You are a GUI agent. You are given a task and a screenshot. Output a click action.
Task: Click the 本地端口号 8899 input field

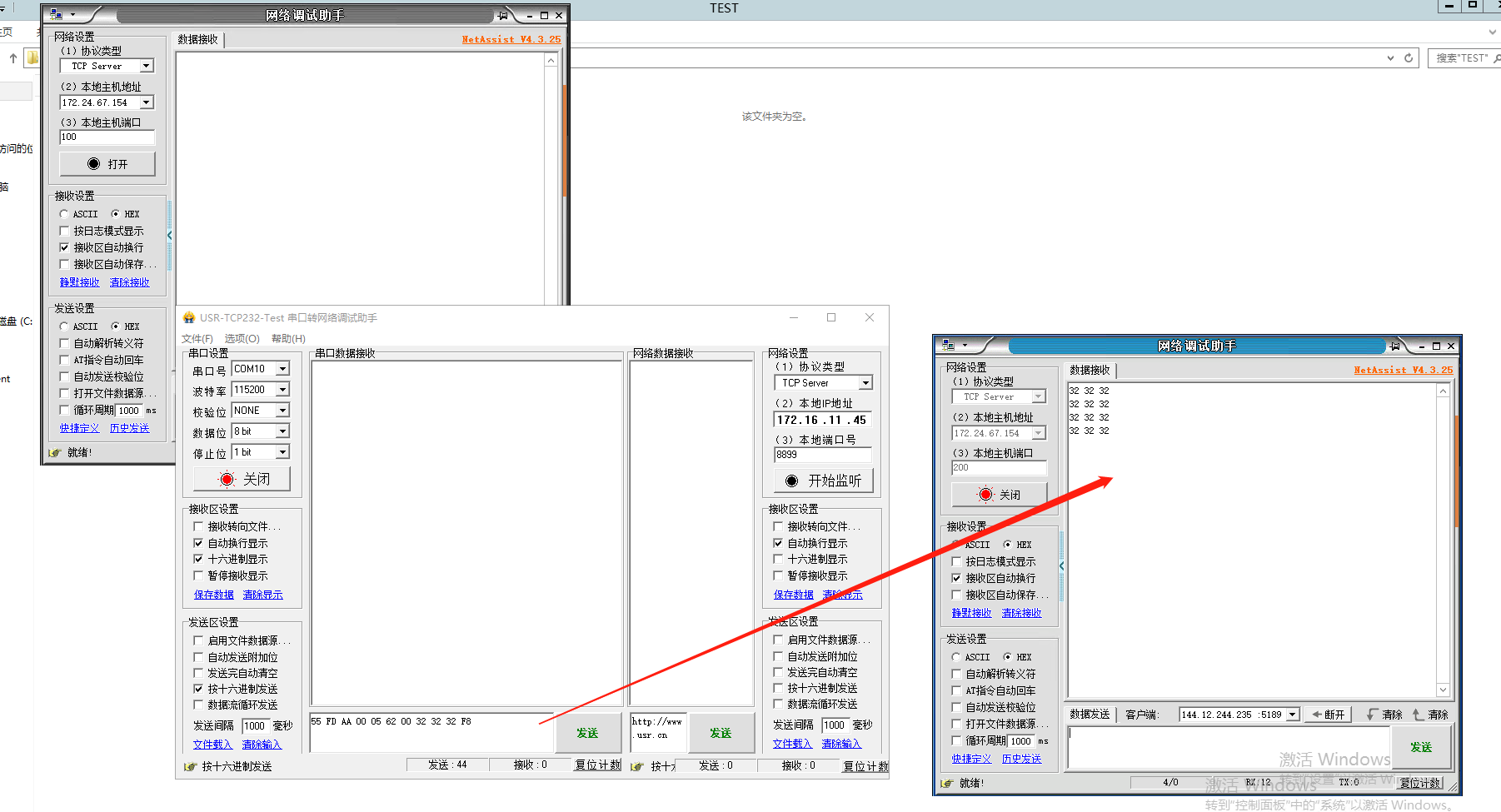(x=822, y=455)
